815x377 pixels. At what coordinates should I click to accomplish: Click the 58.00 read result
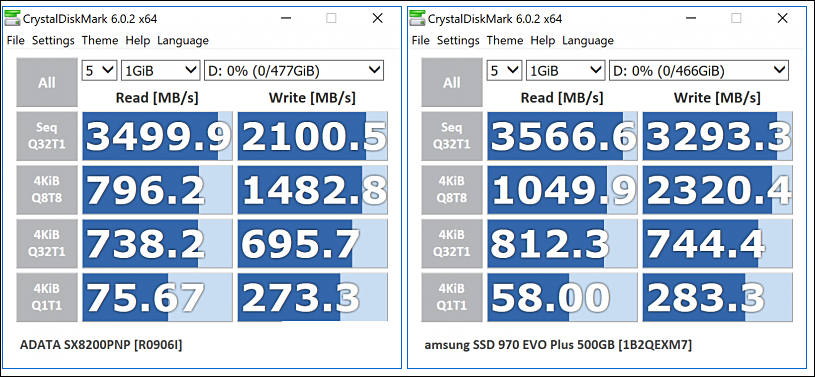562,297
